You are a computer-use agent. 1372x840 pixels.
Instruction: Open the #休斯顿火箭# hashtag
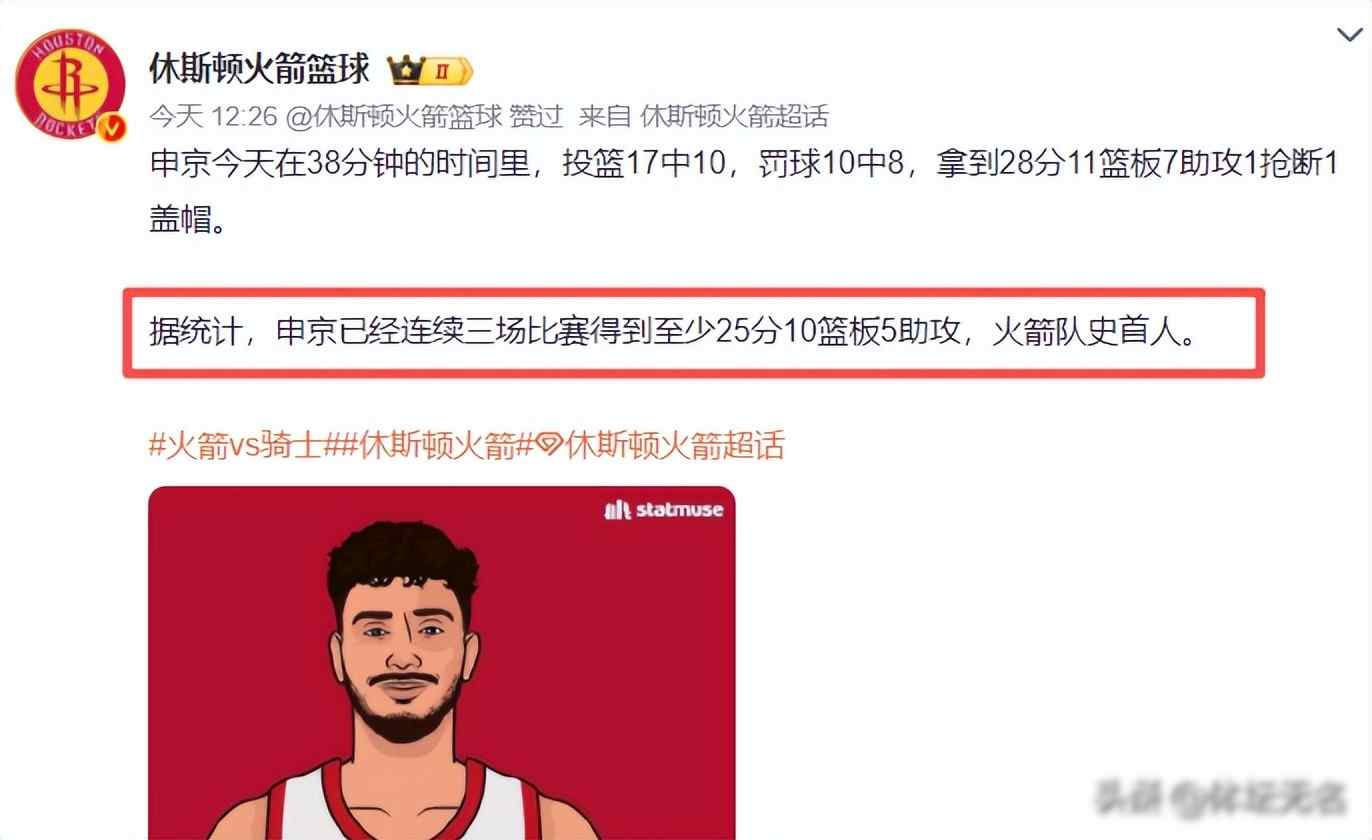431,445
